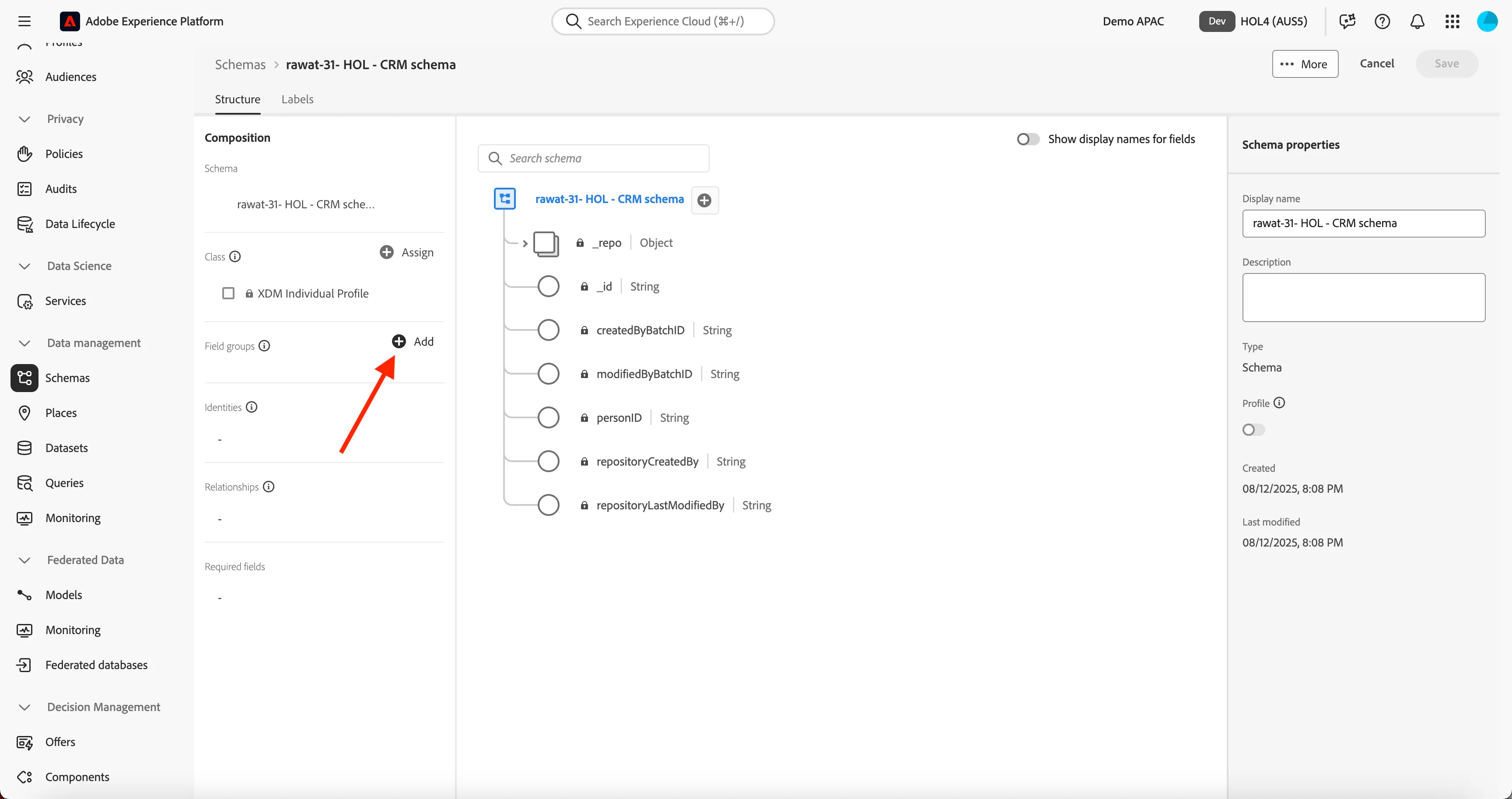1512x799 pixels.
Task: Click the Profile info icon
Action: click(1279, 403)
